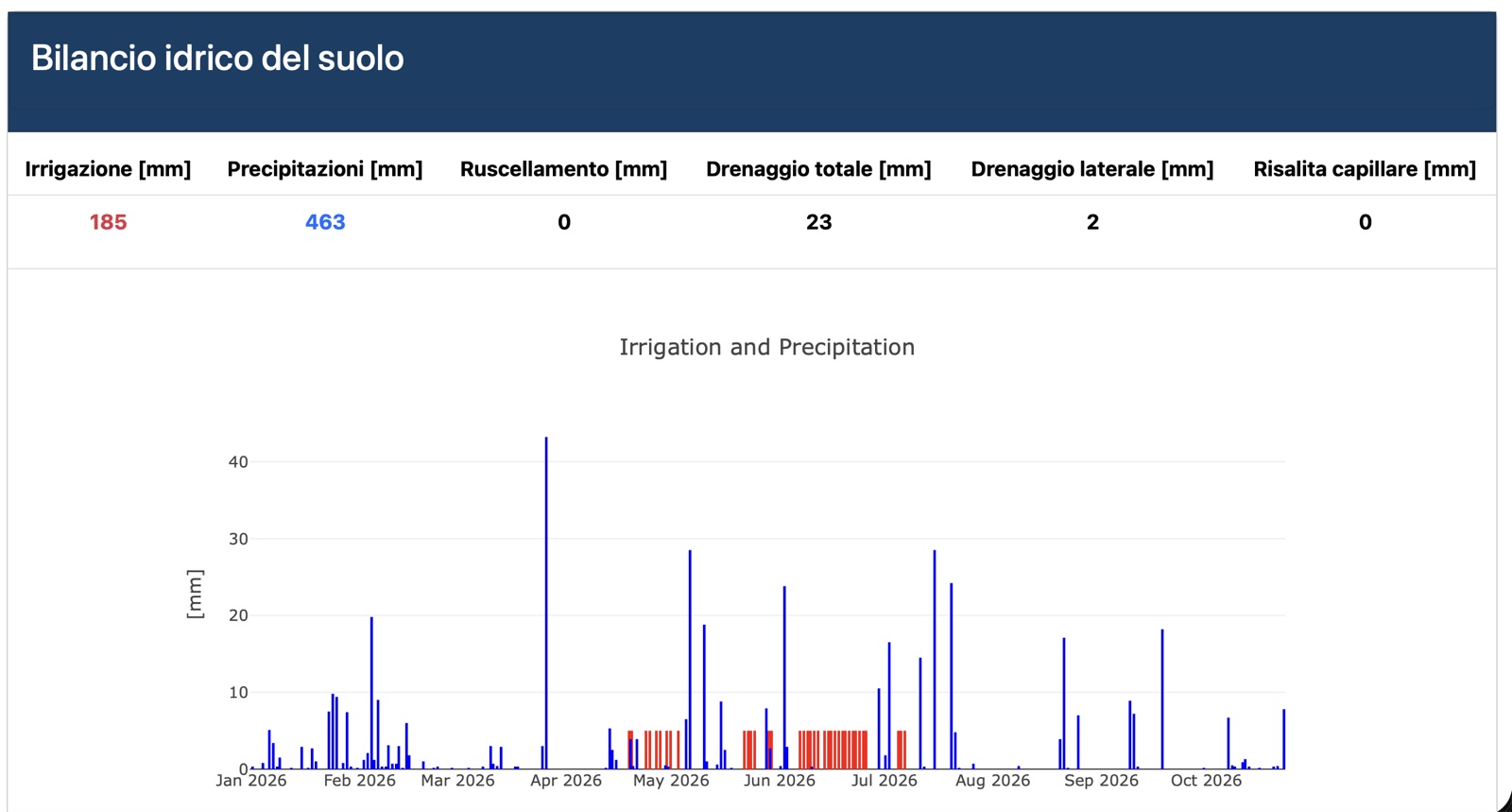Click the [mm] y-axis label

point(195,595)
